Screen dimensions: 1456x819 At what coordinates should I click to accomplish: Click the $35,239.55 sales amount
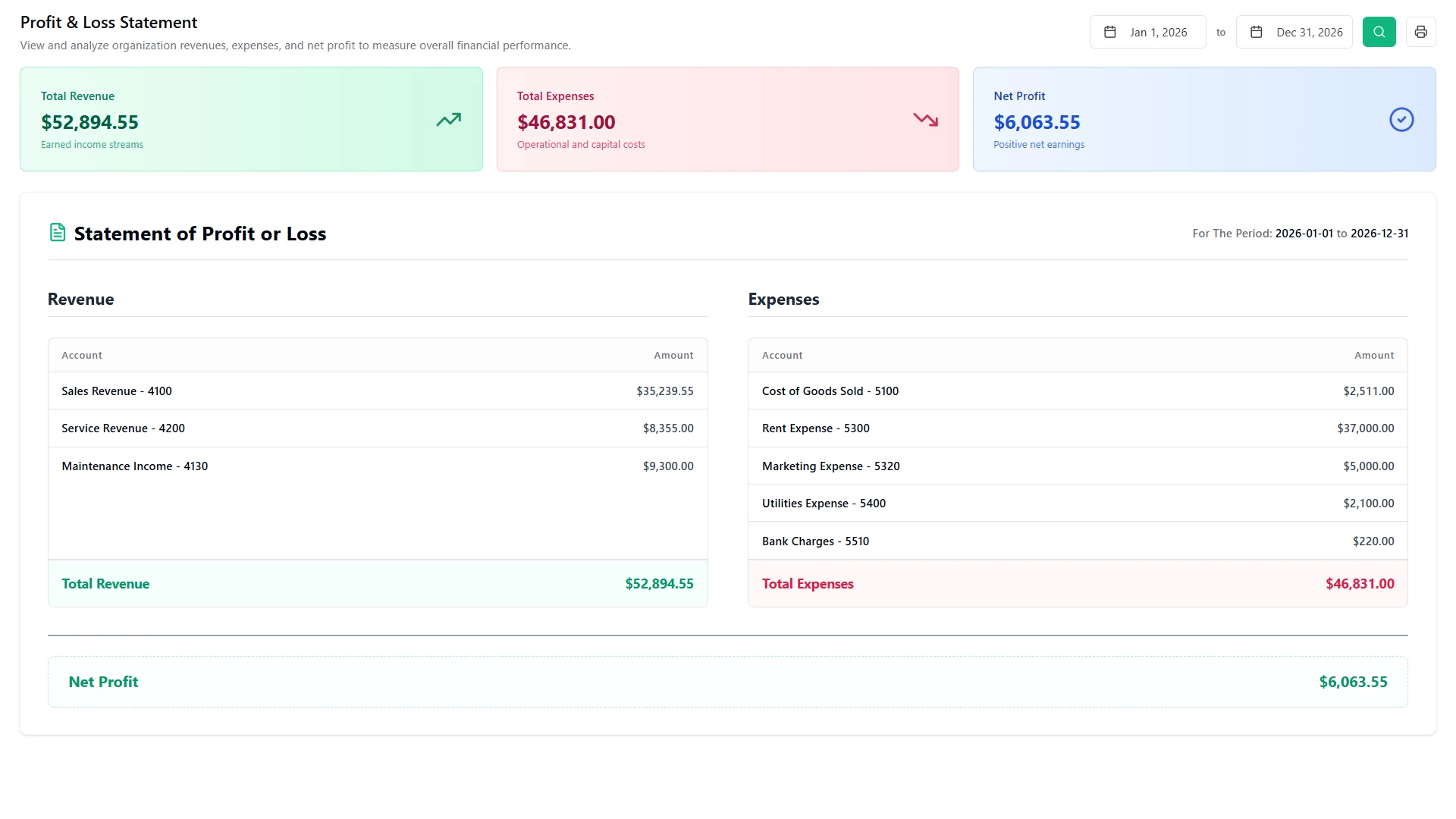[665, 391]
